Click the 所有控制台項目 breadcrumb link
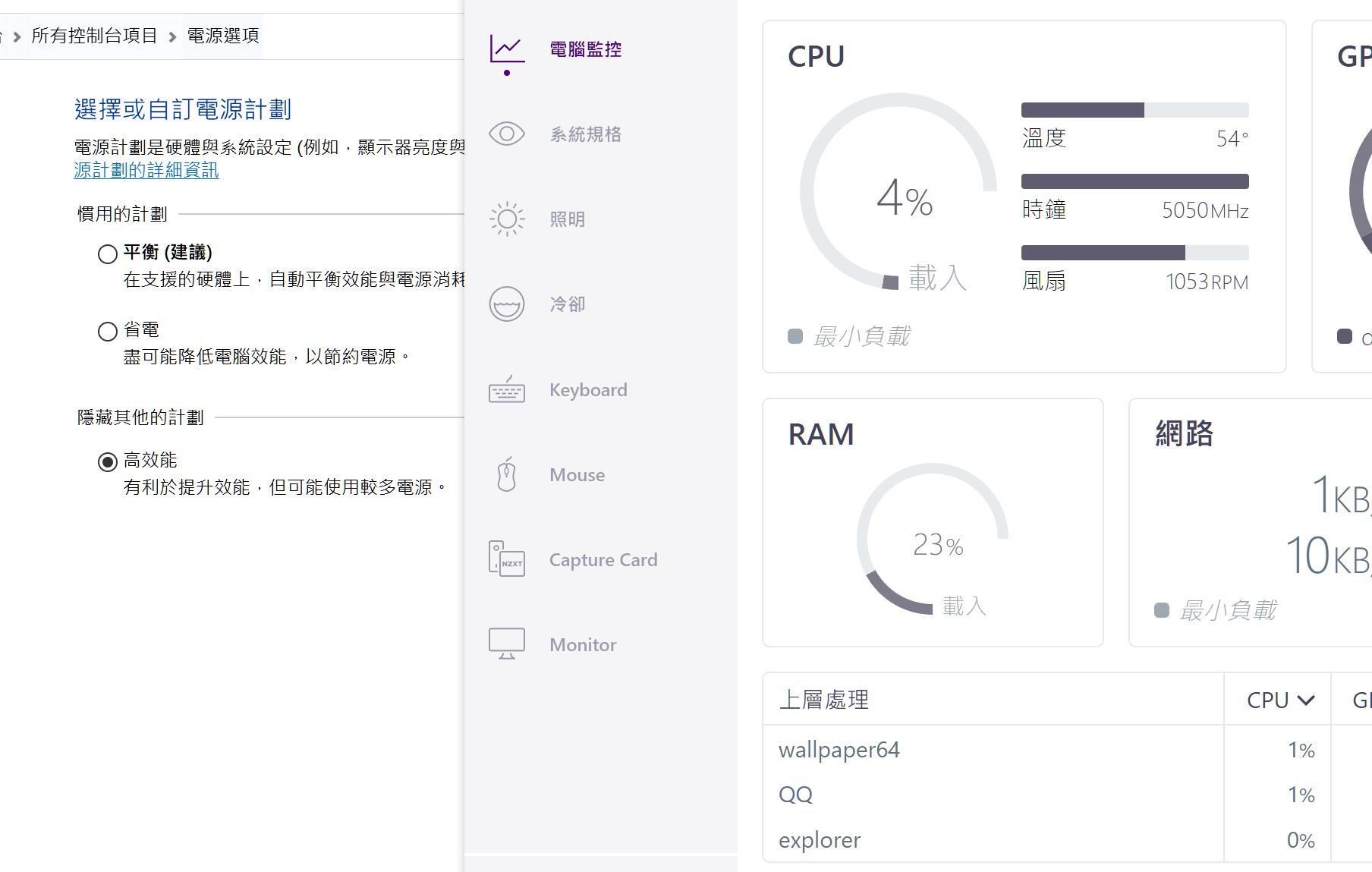The image size is (1372, 872). tap(94, 36)
